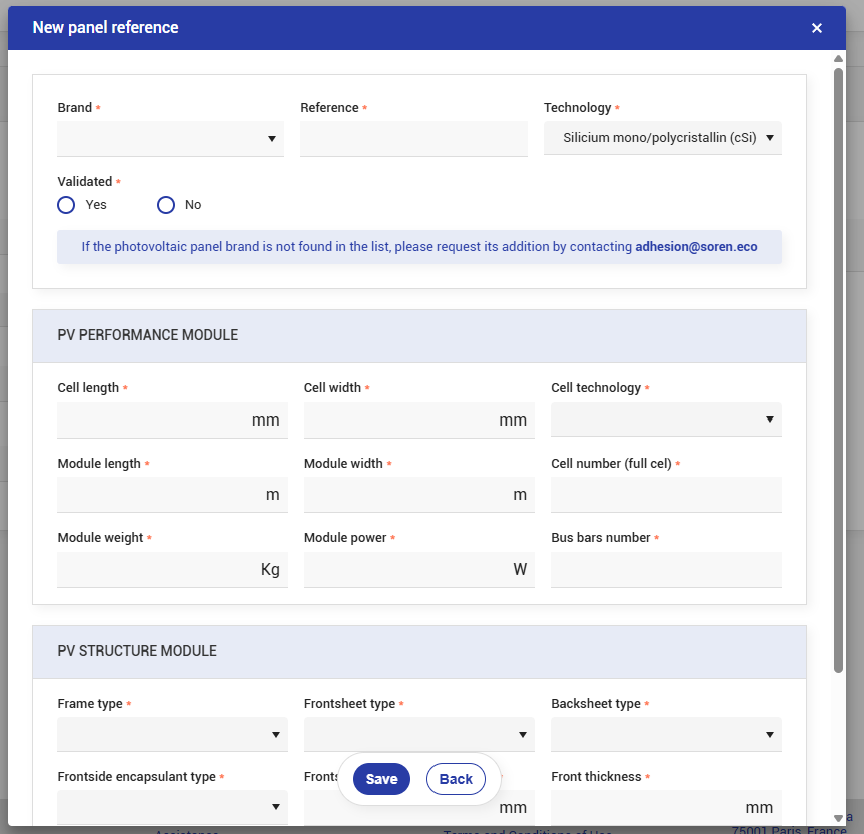864x834 pixels.
Task: Open the Brand dropdown
Action: (170, 139)
